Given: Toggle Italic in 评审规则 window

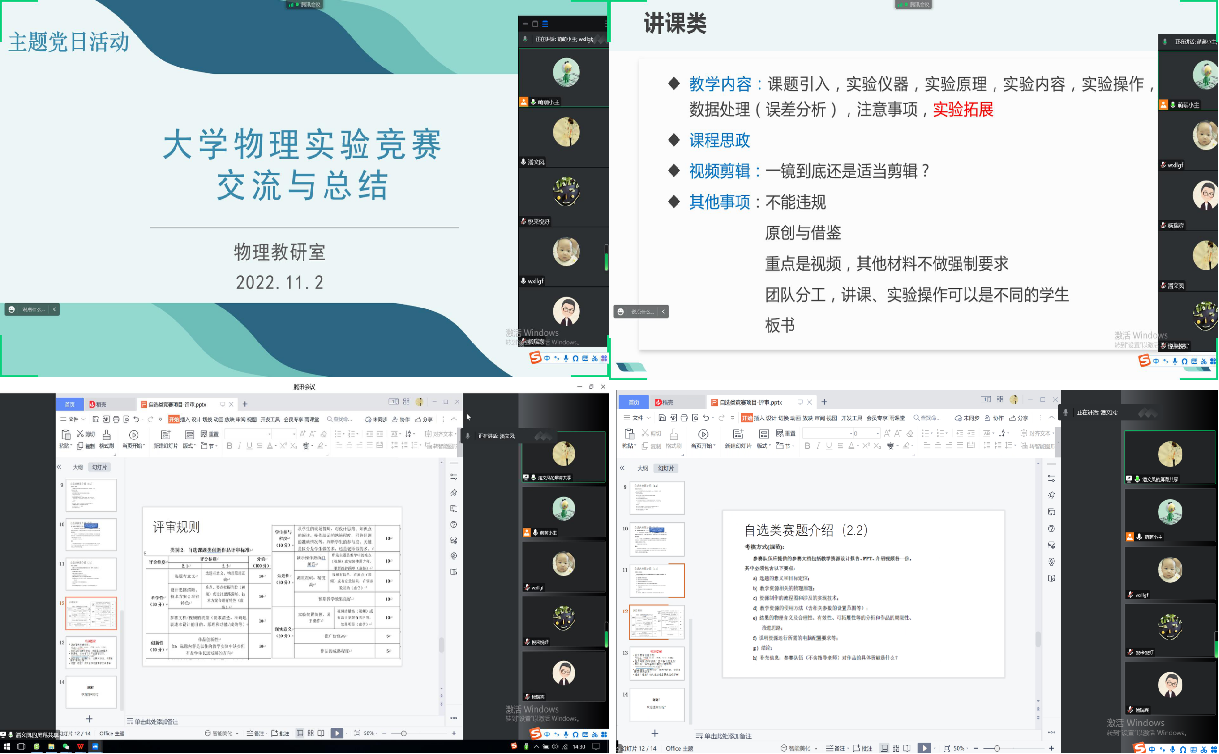Looking at the screenshot, I should pos(240,445).
